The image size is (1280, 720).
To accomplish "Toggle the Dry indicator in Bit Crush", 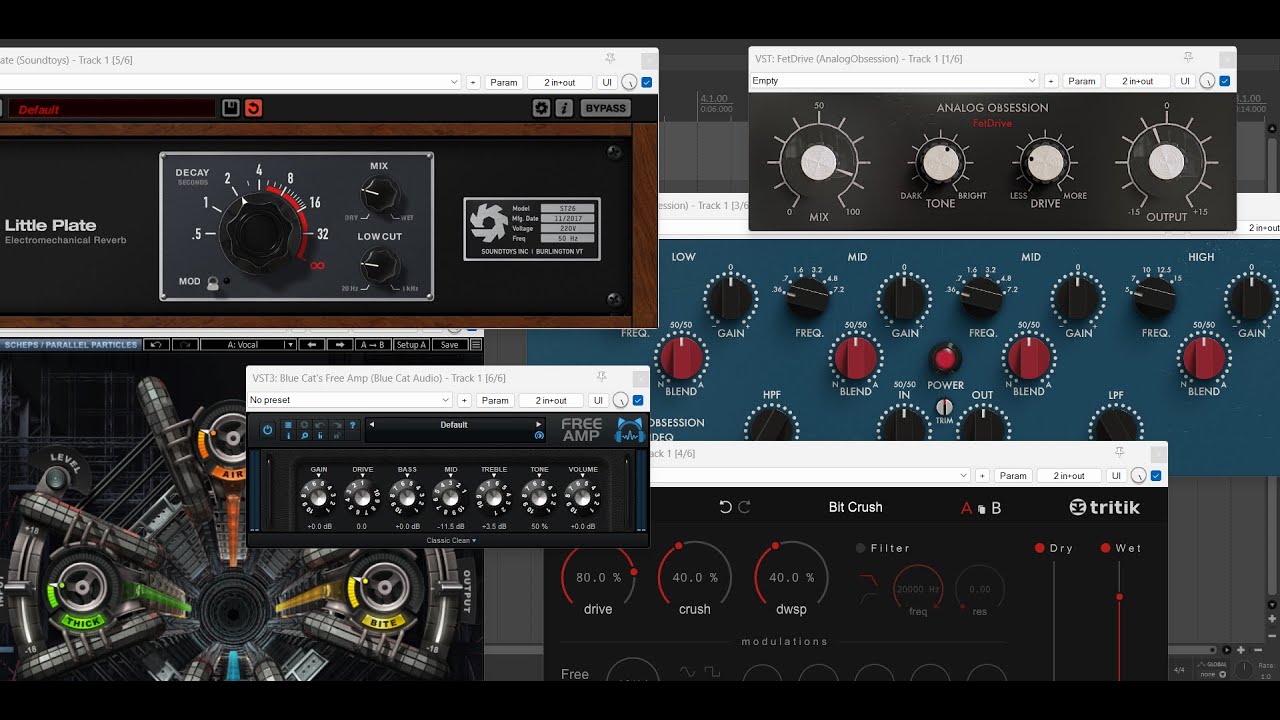I will pos(1039,548).
